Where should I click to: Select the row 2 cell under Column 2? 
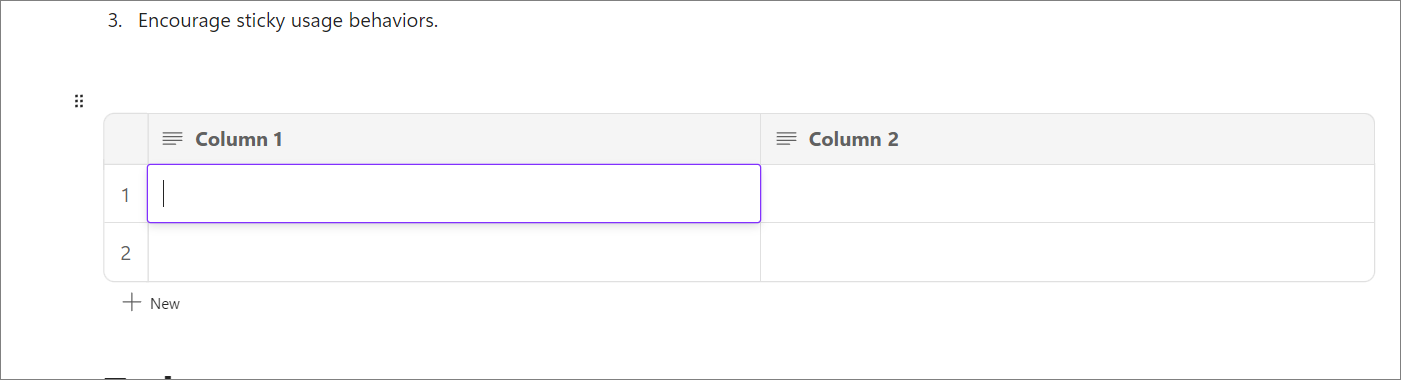tap(1067, 252)
